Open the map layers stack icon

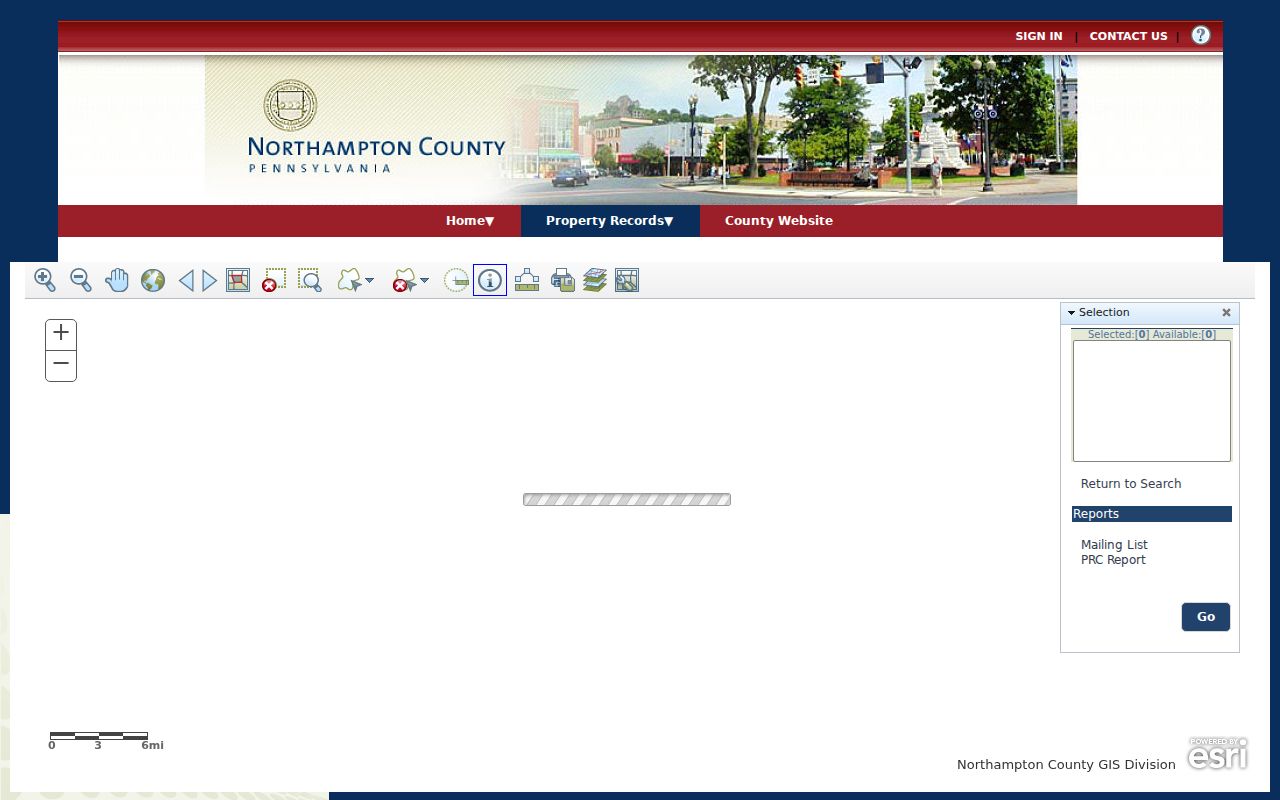pyautogui.click(x=595, y=281)
